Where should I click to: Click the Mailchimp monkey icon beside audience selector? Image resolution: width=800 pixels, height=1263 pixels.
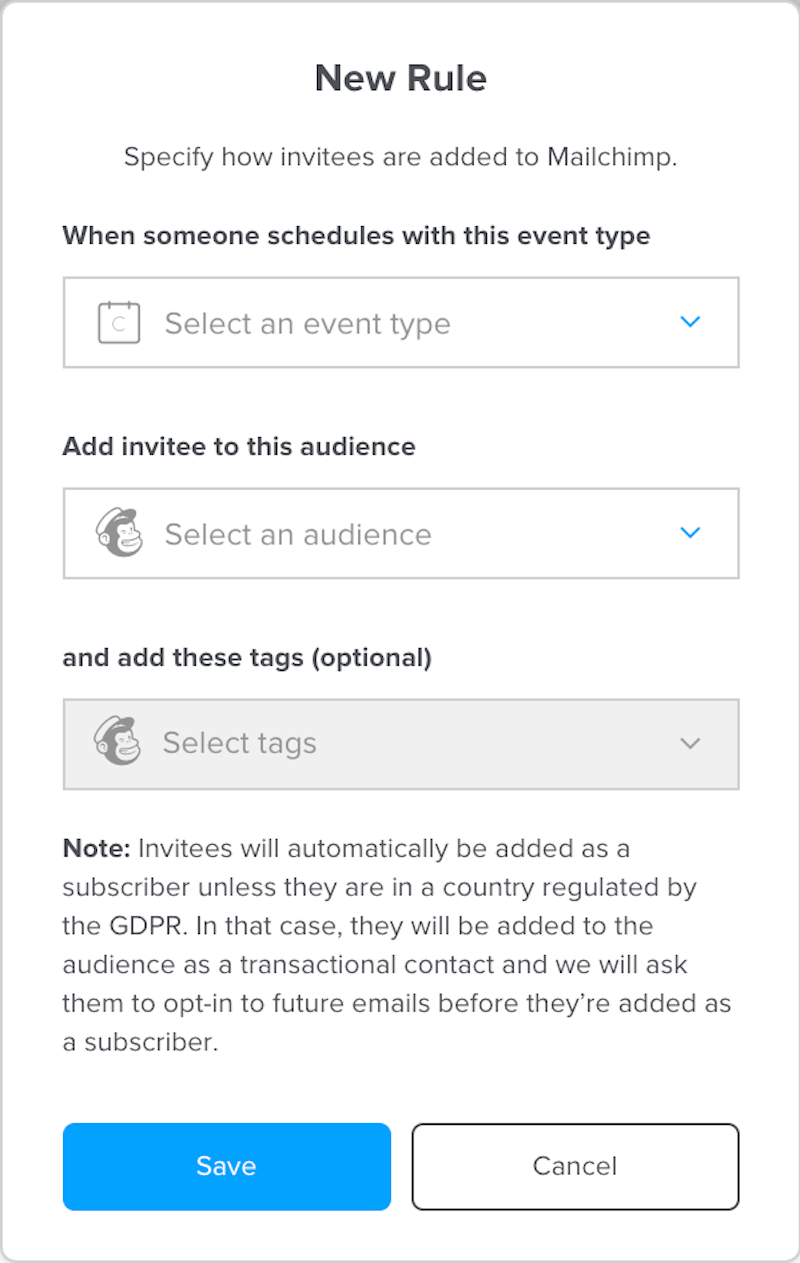coord(118,533)
